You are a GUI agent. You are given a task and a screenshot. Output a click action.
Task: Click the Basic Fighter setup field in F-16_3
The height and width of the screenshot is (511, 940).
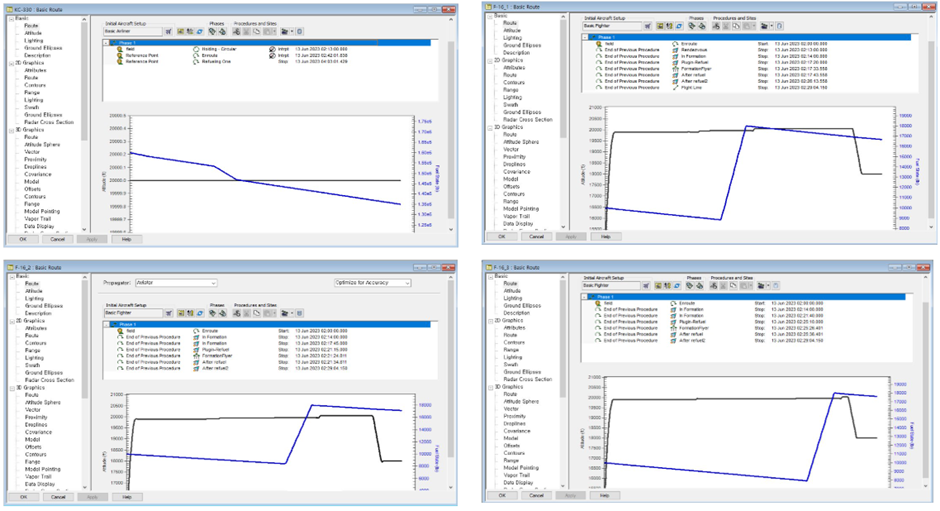tap(611, 285)
